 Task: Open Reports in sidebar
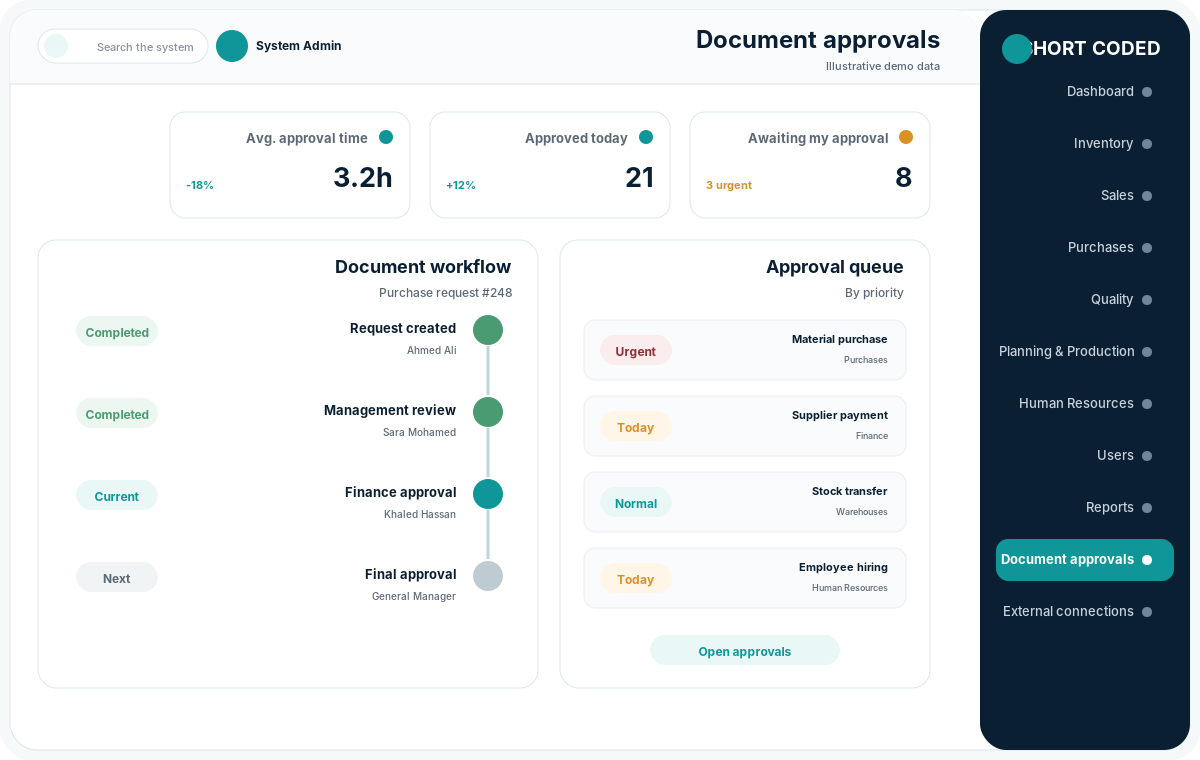click(1085, 508)
